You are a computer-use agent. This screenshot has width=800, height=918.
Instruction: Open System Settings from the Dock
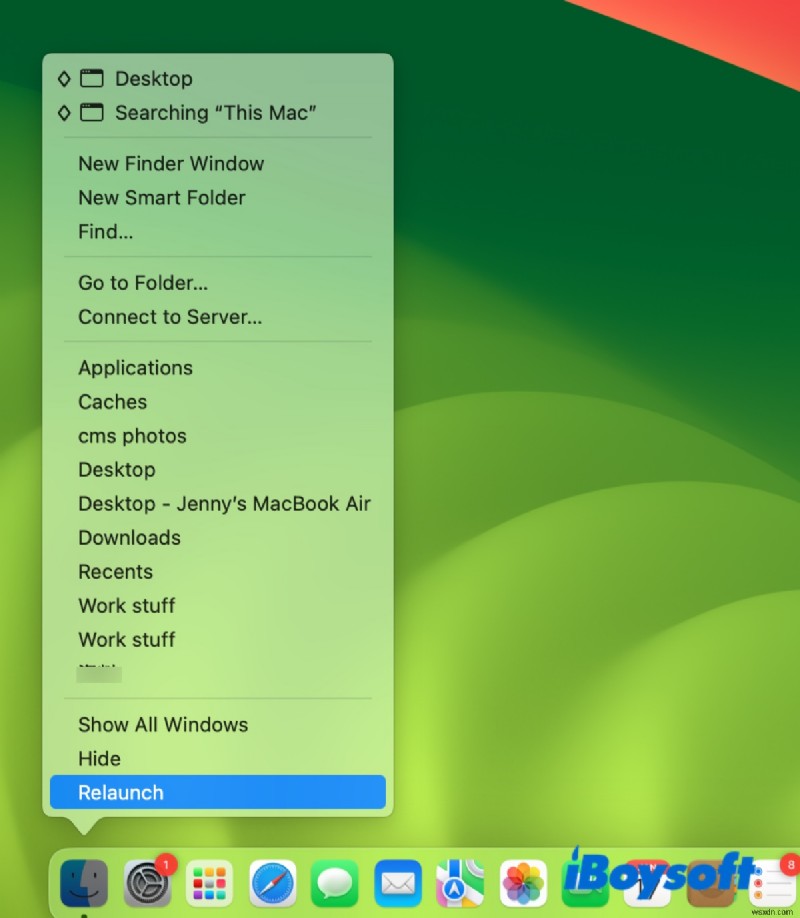tap(147, 882)
